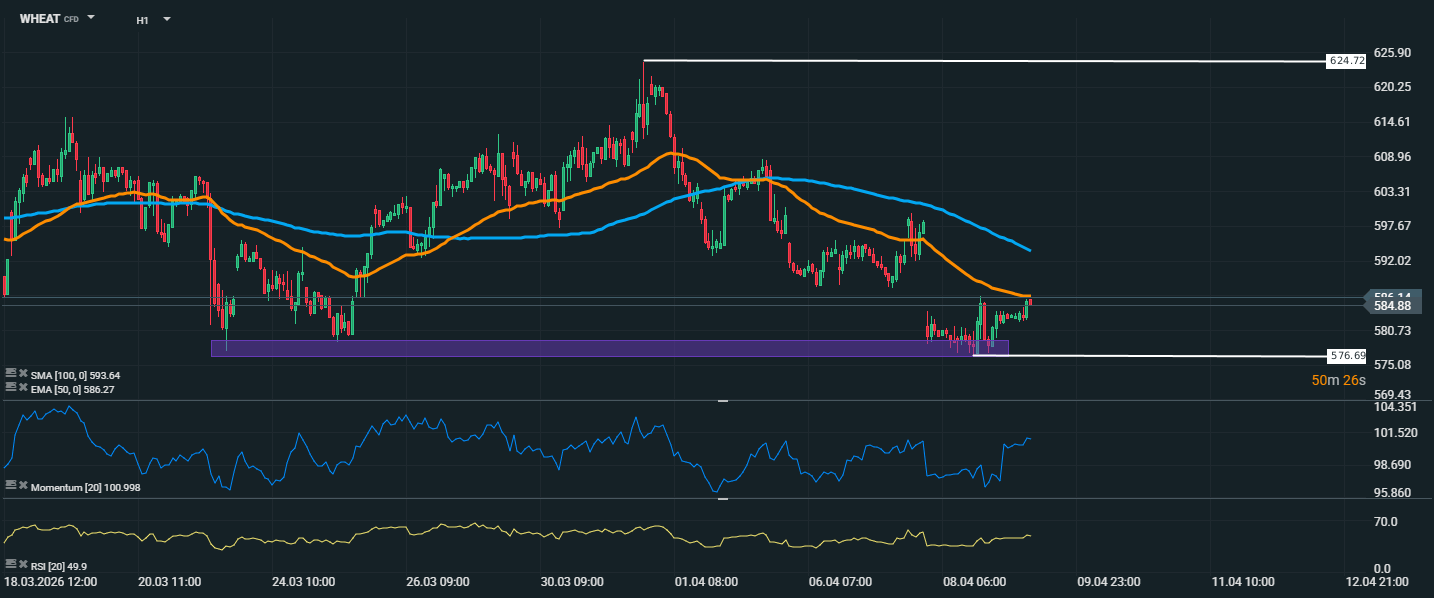Grab the divider handle above RSI panel
This screenshot has width=1434, height=598.
[x=723, y=498]
